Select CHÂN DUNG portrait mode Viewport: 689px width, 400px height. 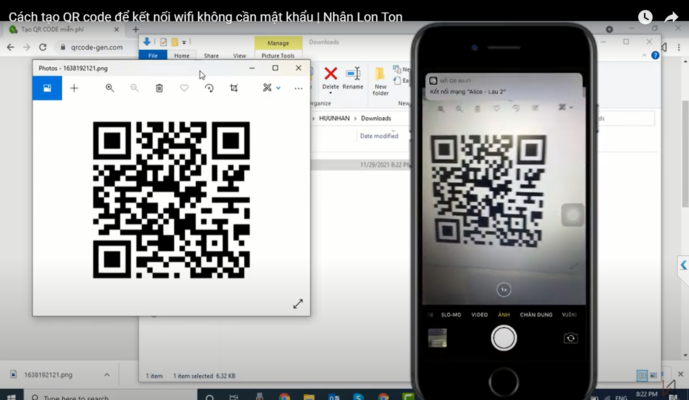click(536, 315)
